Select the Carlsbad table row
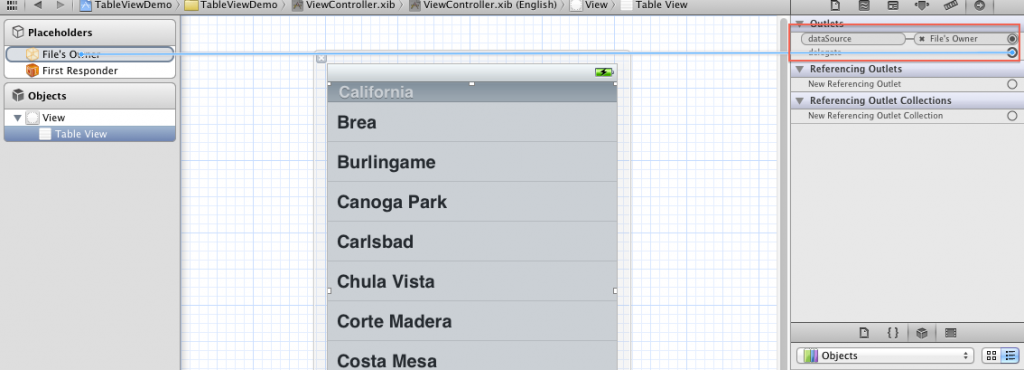1024x370 pixels. pyautogui.click(x=472, y=241)
